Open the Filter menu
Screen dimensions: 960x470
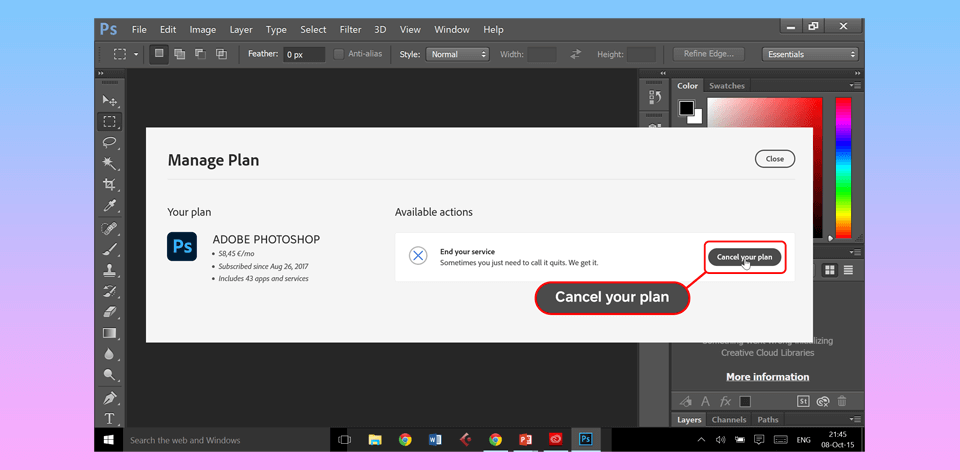(x=350, y=29)
